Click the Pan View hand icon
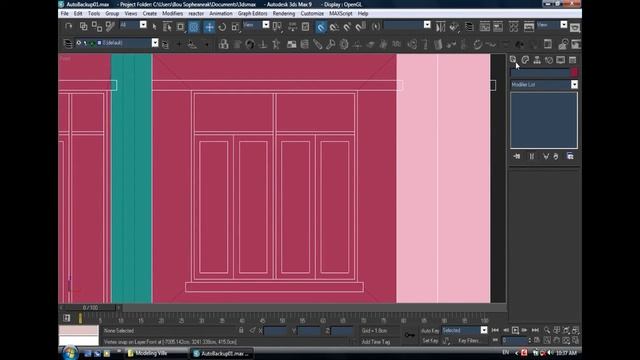 557,340
